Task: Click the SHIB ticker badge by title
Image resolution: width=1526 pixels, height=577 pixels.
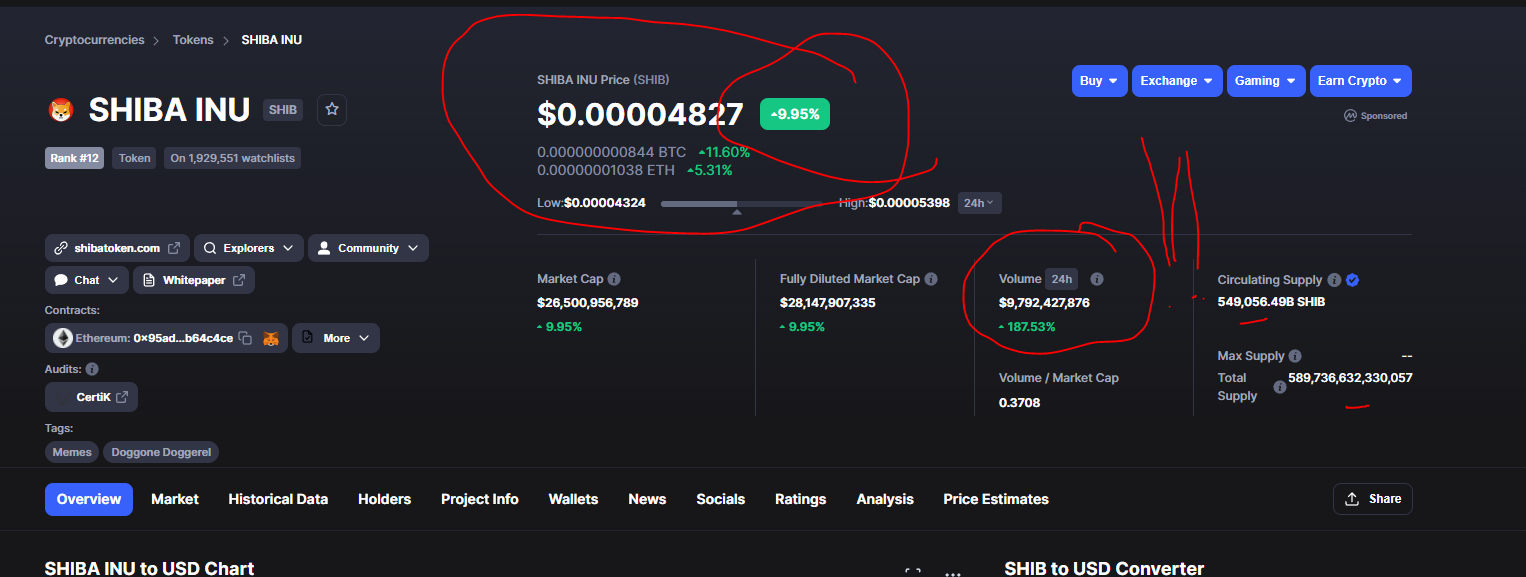Action: 283,110
